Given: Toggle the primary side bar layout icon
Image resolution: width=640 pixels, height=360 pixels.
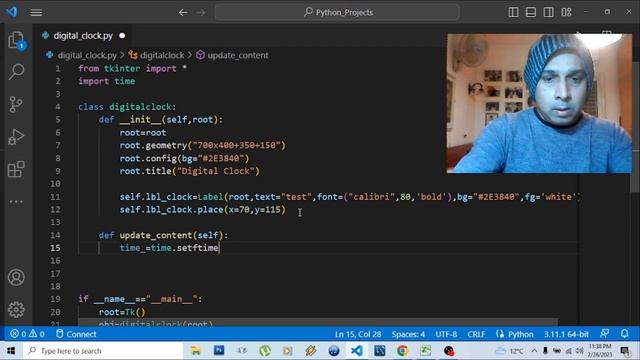Looking at the screenshot, I should point(513,12).
